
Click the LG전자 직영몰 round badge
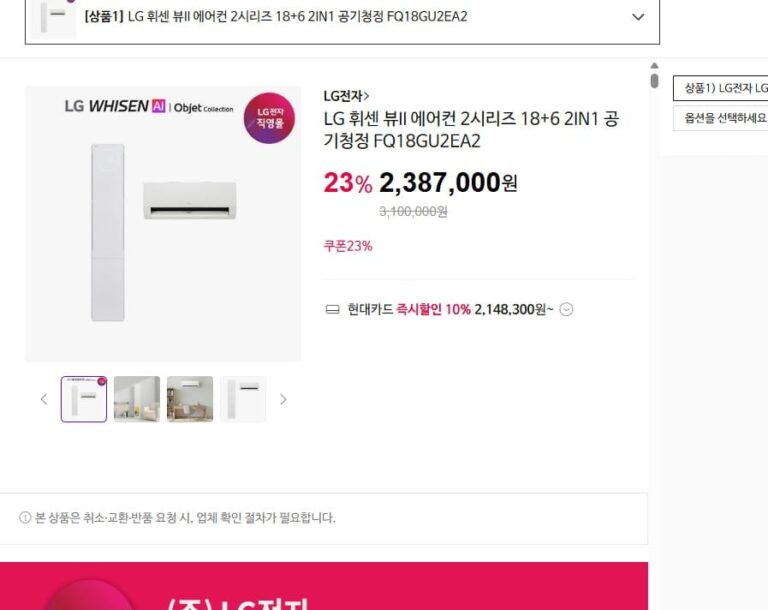click(x=269, y=118)
